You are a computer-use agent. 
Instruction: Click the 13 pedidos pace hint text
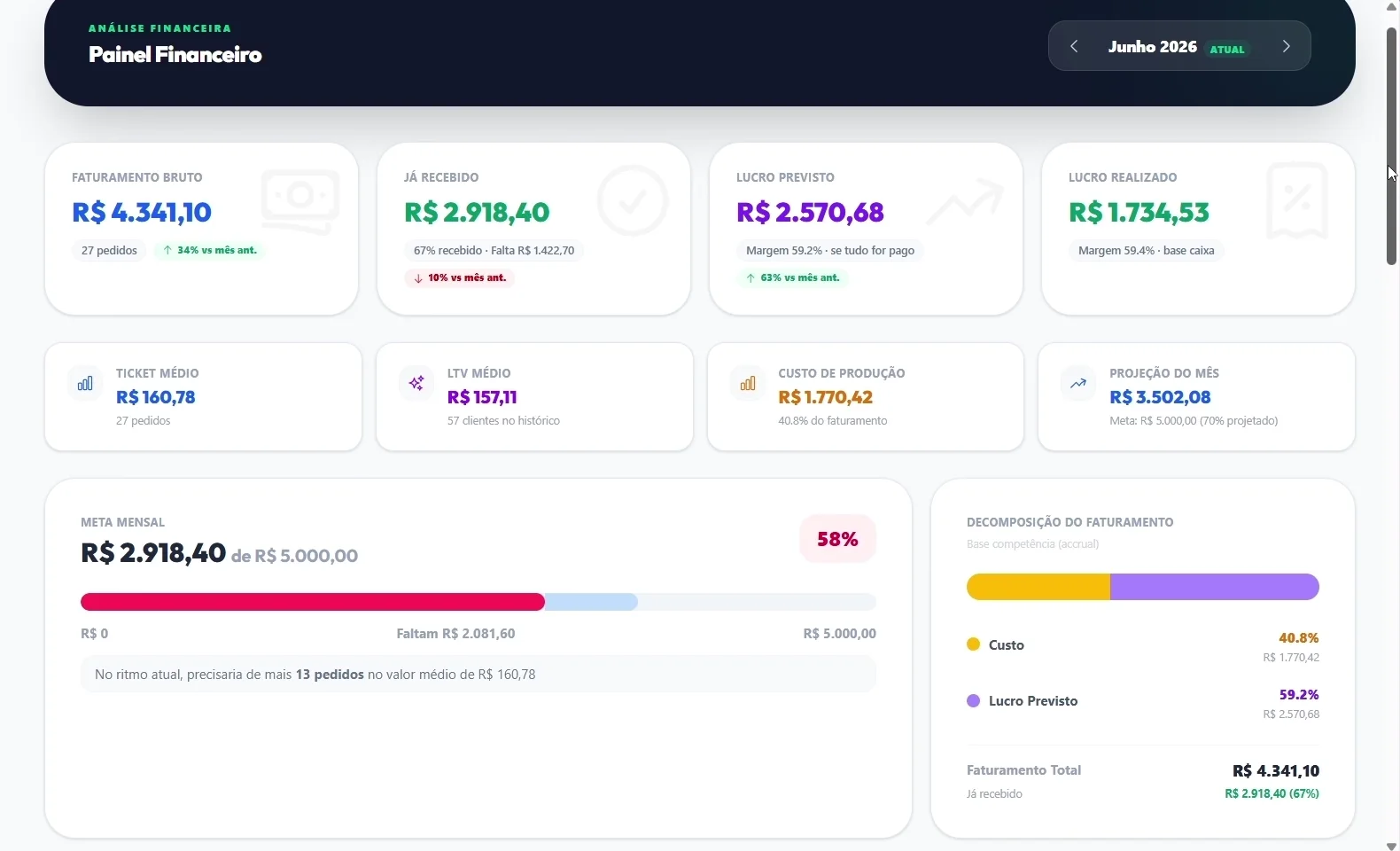pyautogui.click(x=330, y=675)
